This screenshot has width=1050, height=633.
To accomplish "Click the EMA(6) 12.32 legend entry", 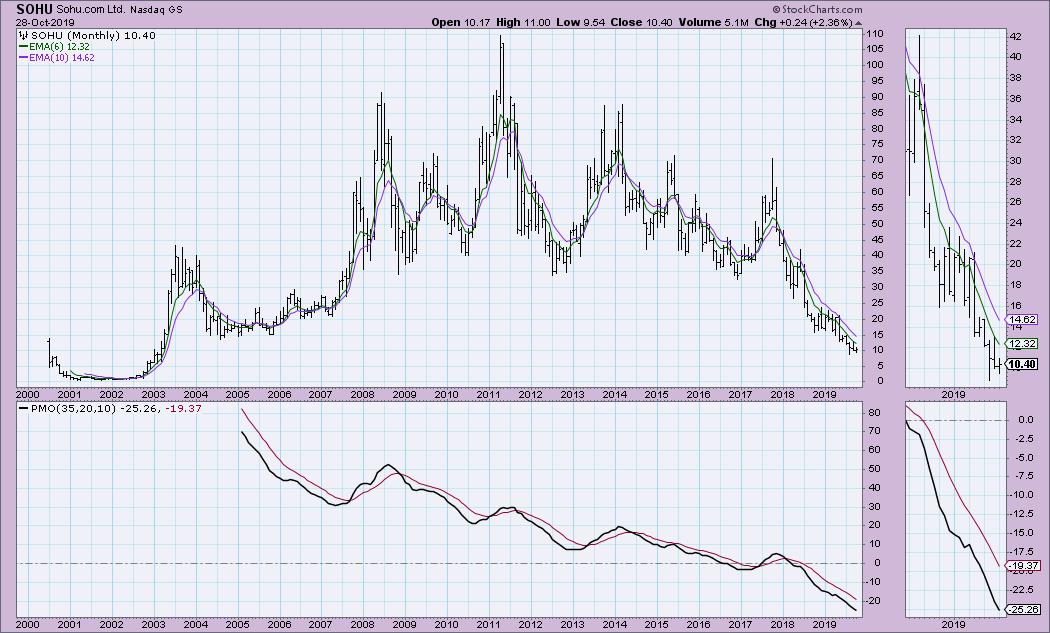I will tap(58, 47).
